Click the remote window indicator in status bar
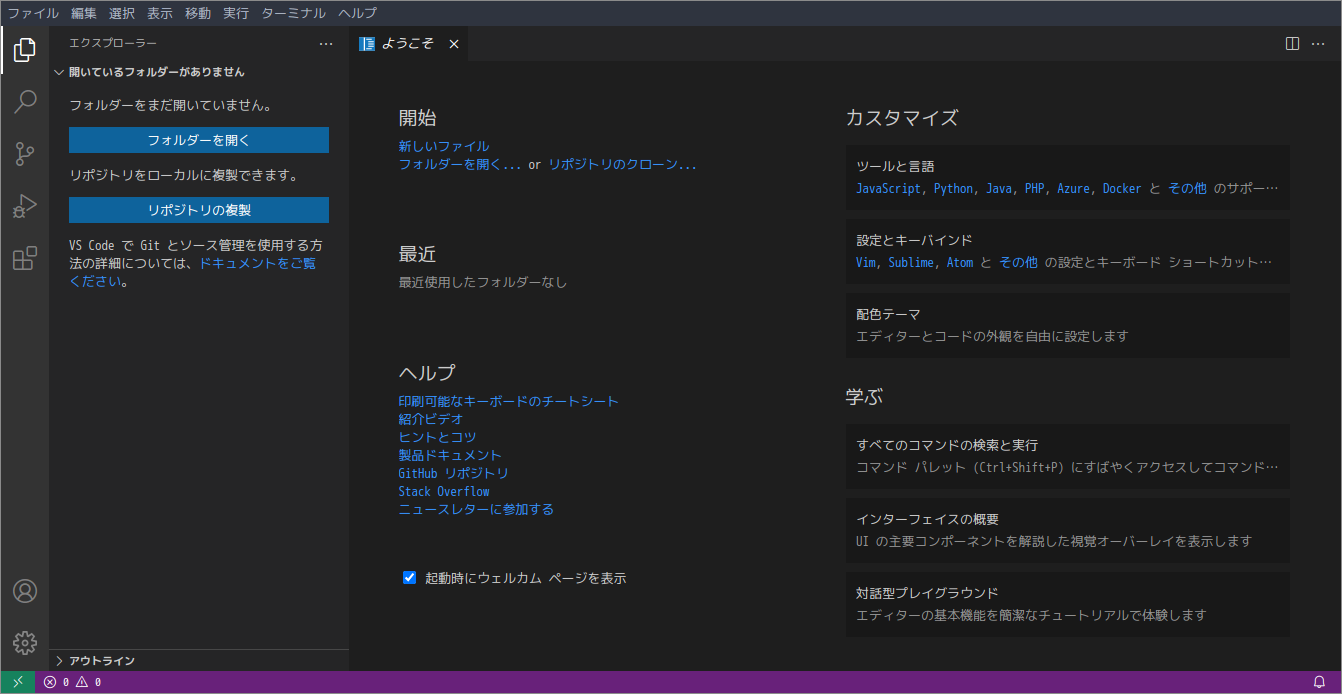The image size is (1342, 694). (18, 682)
